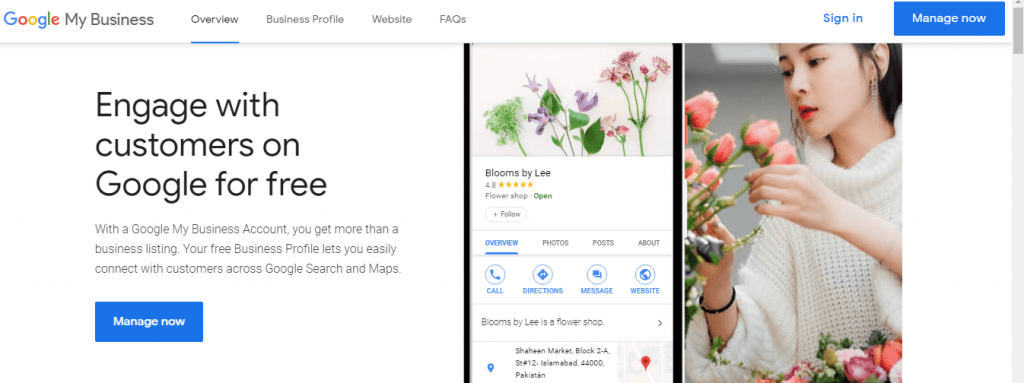The width and height of the screenshot is (1024, 383).
Task: Click the 'With a Google My Business Account' paragraph
Action: 248,249
